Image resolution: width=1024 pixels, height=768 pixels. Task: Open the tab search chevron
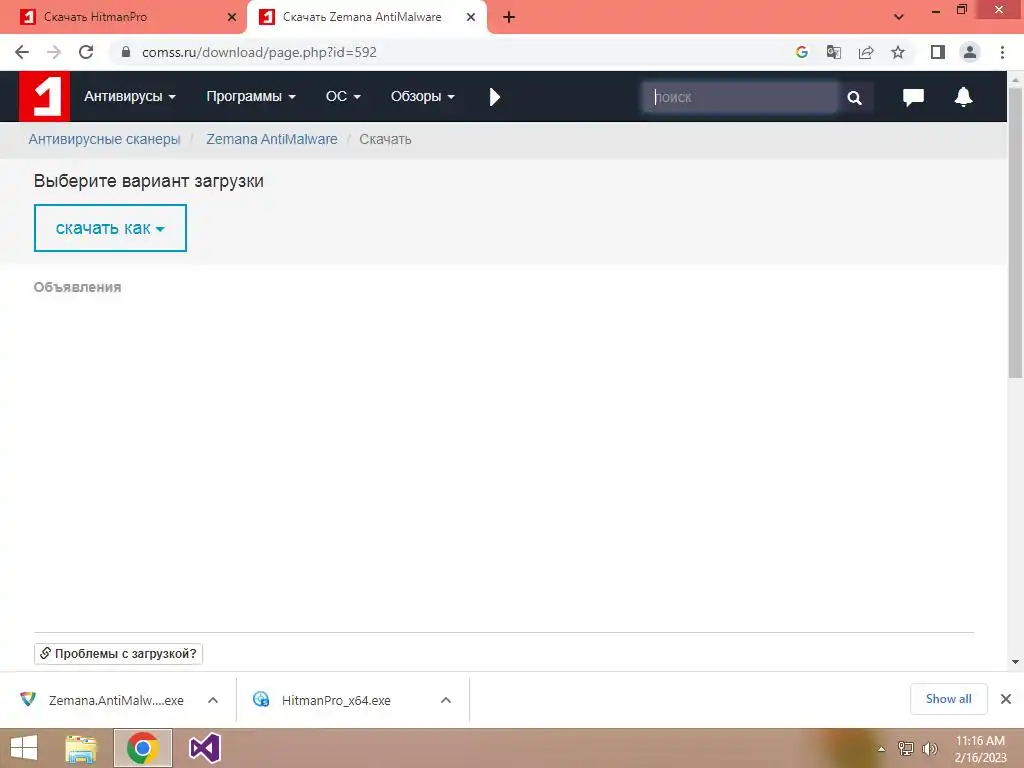pyautogui.click(x=899, y=17)
